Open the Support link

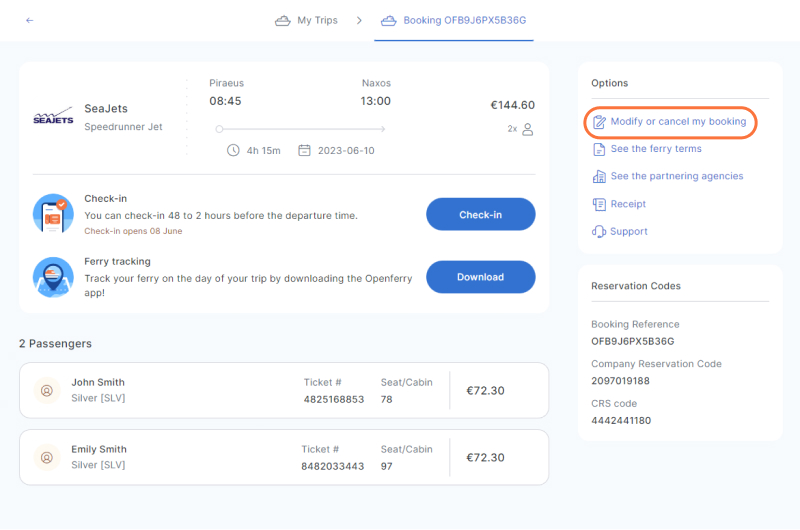coord(629,232)
